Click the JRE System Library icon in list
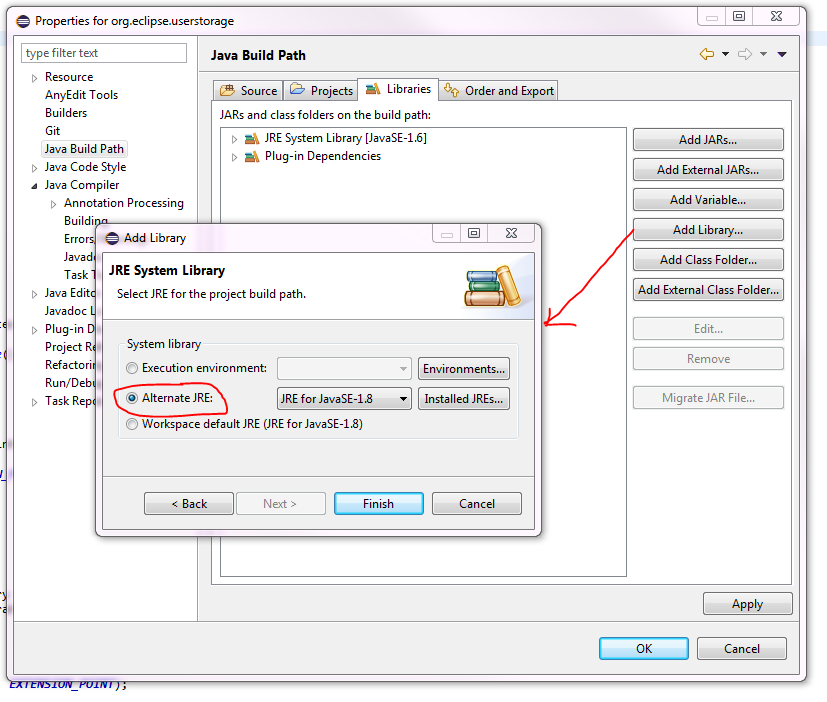The width and height of the screenshot is (827, 702). pos(252,139)
